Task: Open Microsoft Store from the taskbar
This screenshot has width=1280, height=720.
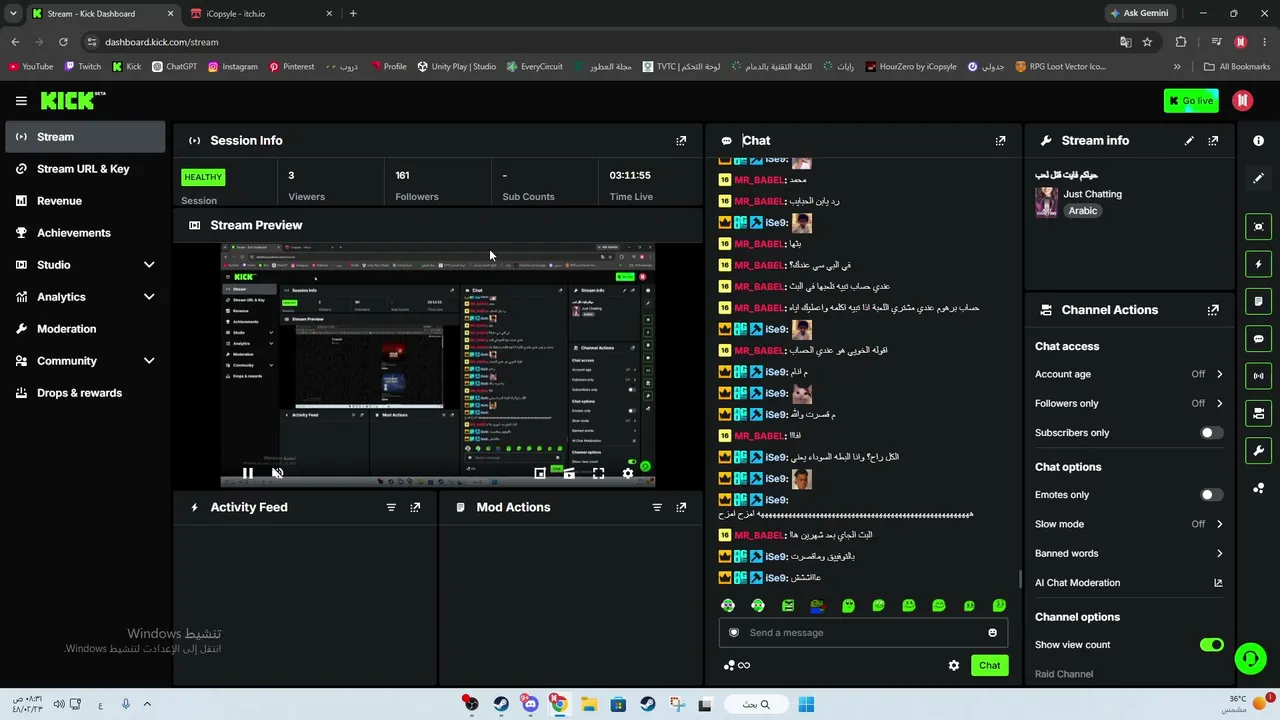Action: (x=618, y=704)
